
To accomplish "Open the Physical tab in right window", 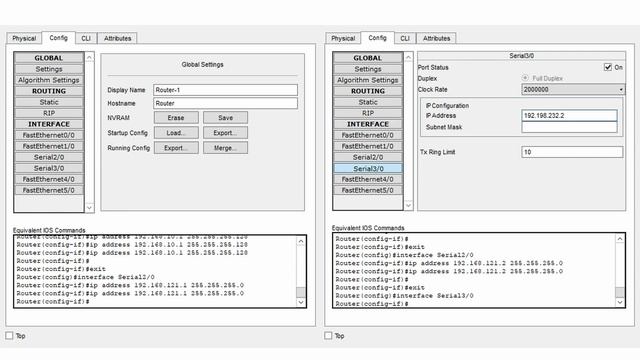I will click(x=343, y=38).
